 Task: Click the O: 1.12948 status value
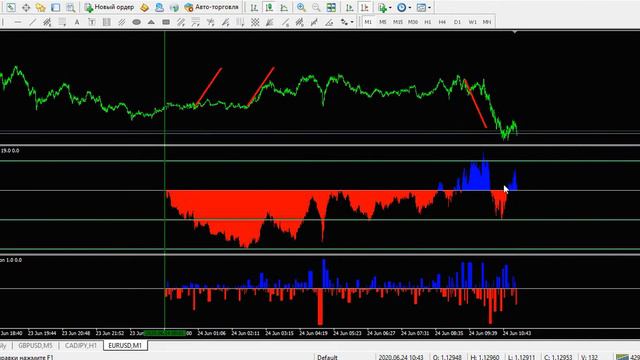click(447, 357)
